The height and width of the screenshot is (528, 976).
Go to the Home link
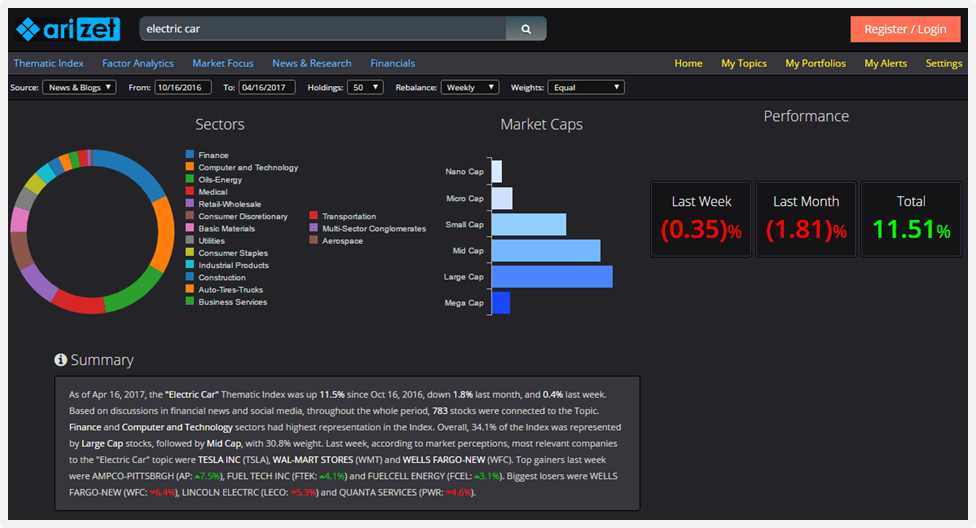click(688, 64)
